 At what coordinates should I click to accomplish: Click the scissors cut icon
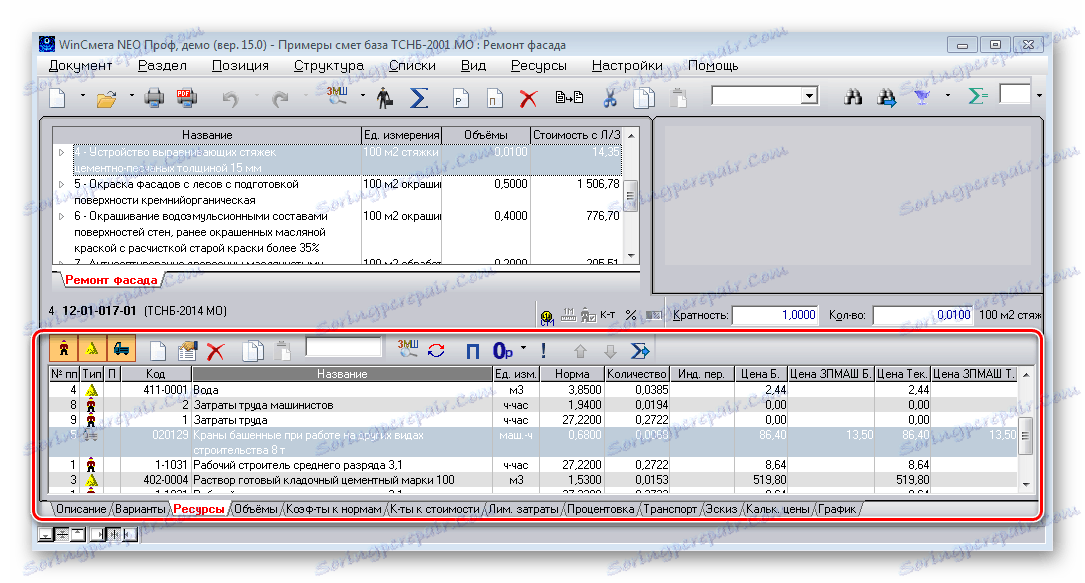pos(610,98)
